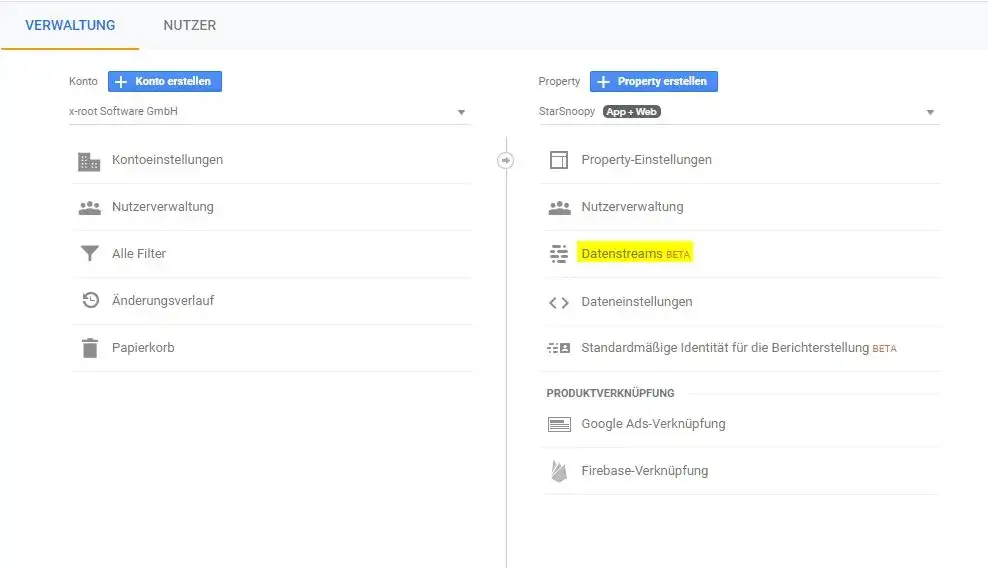The width and height of the screenshot is (988, 568).
Task: Click the Firebase-Verknüpfung flame icon
Action: (x=559, y=471)
